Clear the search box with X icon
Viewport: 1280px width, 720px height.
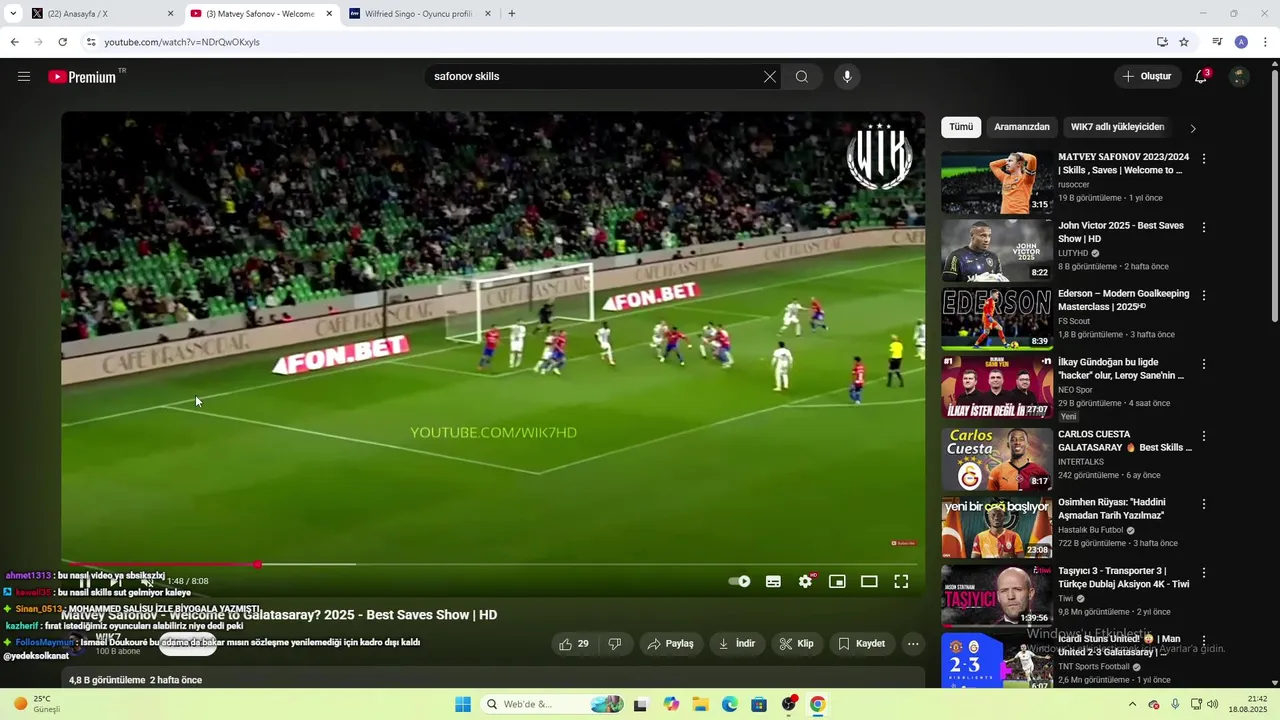coord(770,76)
